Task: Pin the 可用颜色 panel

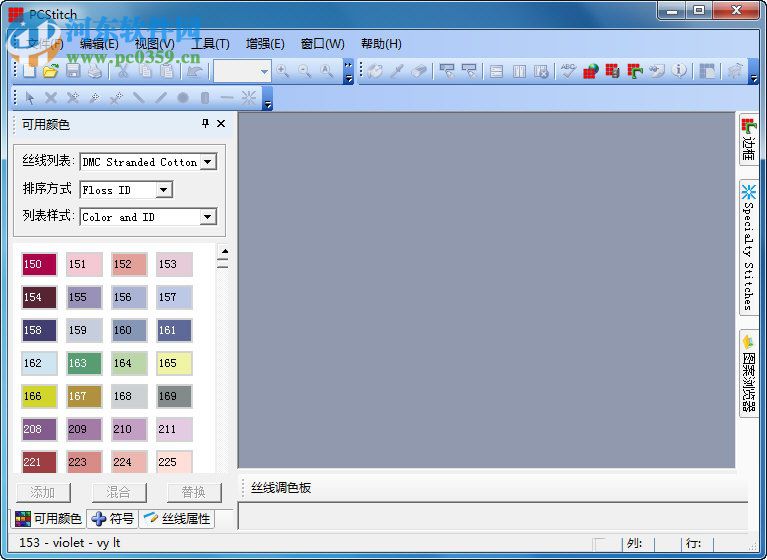Action: [205, 124]
